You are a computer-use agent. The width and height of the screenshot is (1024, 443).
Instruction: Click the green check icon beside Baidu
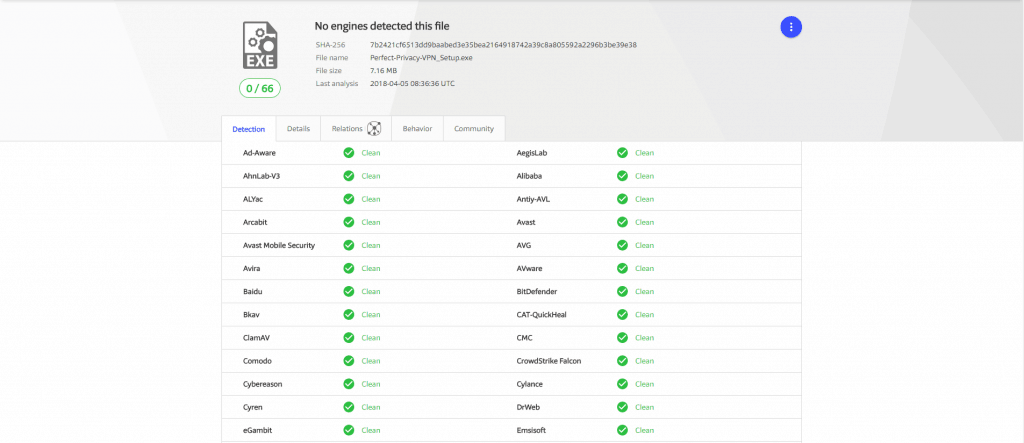(x=349, y=291)
